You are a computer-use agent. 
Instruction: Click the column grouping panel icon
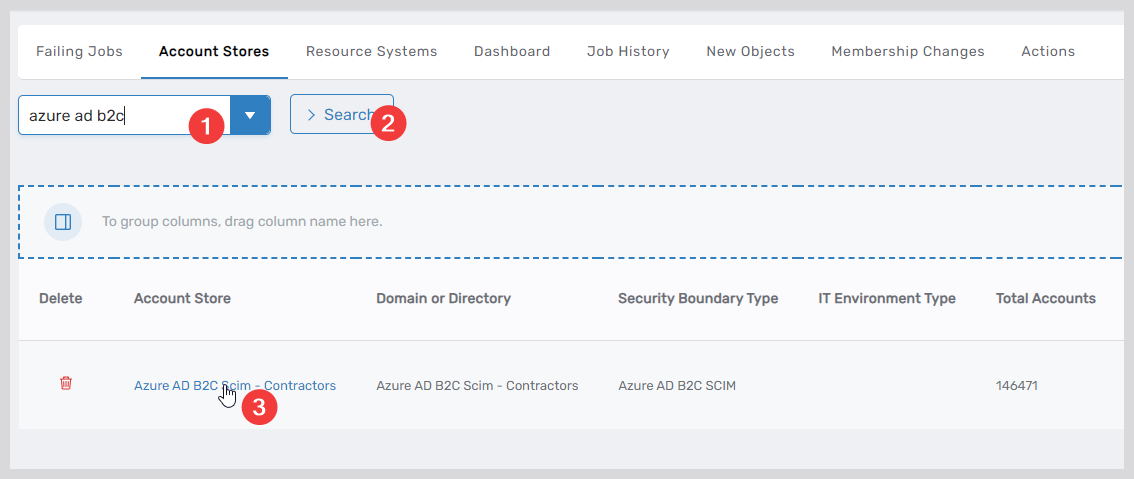click(63, 221)
